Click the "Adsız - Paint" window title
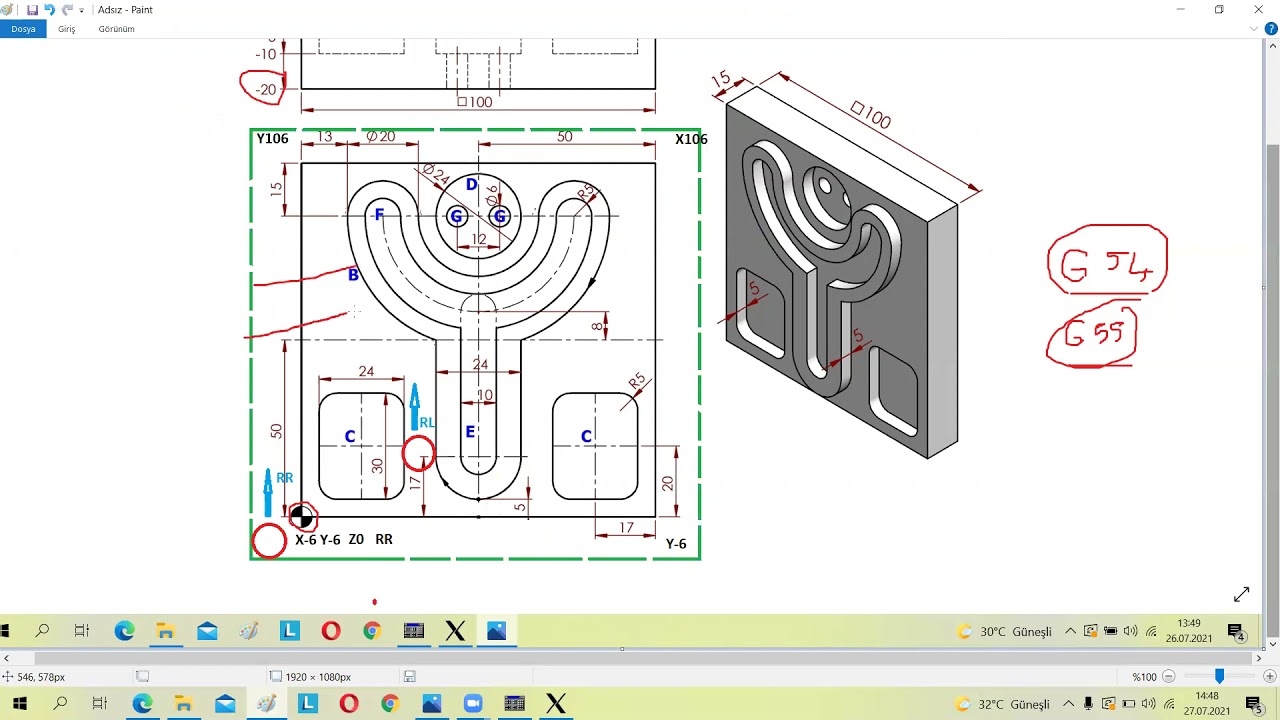The height and width of the screenshot is (720, 1280). (125, 10)
